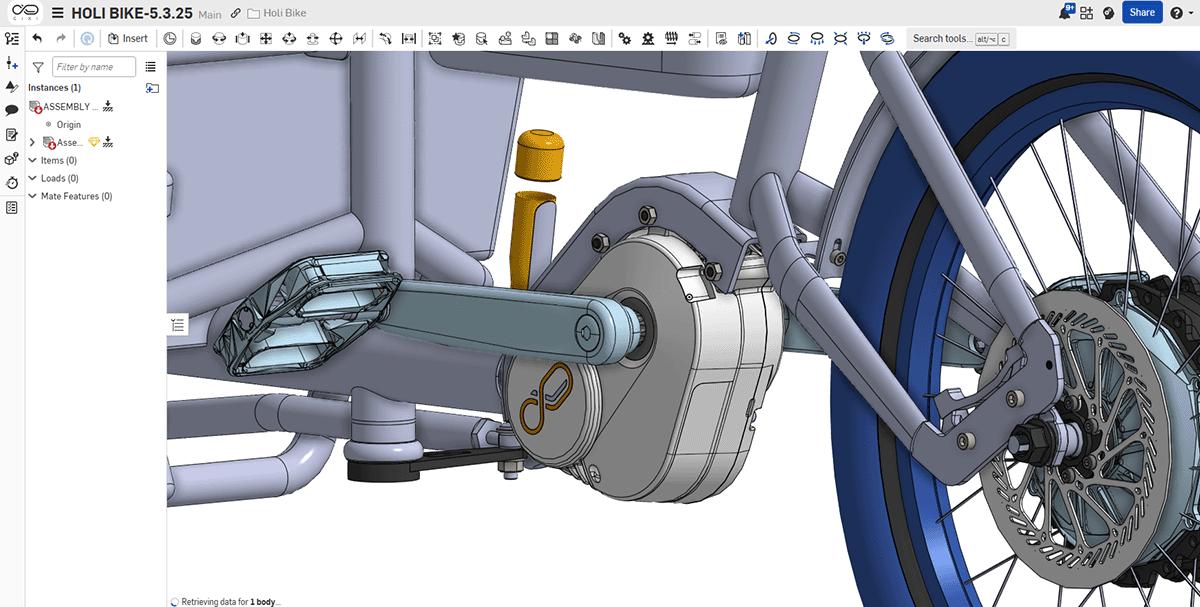Open the comment panel in the left sidebar
This screenshot has width=1200, height=607.
(13, 109)
